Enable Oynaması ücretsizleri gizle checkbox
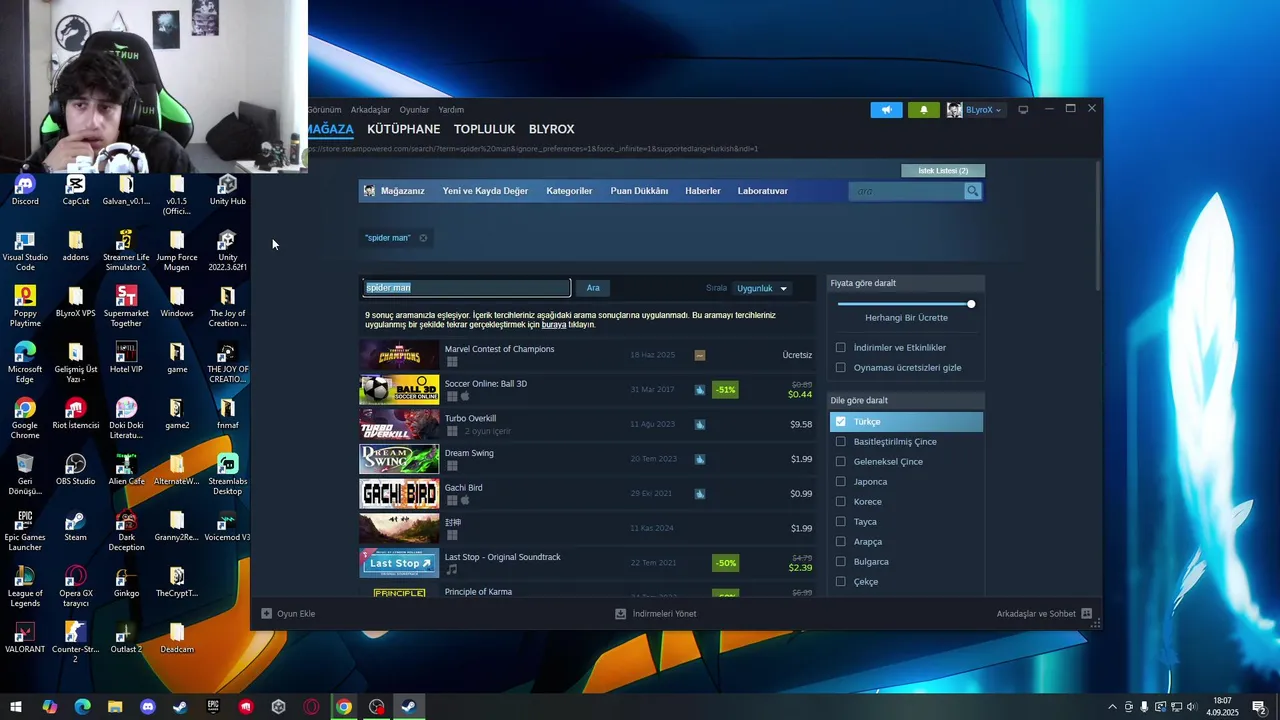Viewport: 1280px width, 720px height. (840, 368)
